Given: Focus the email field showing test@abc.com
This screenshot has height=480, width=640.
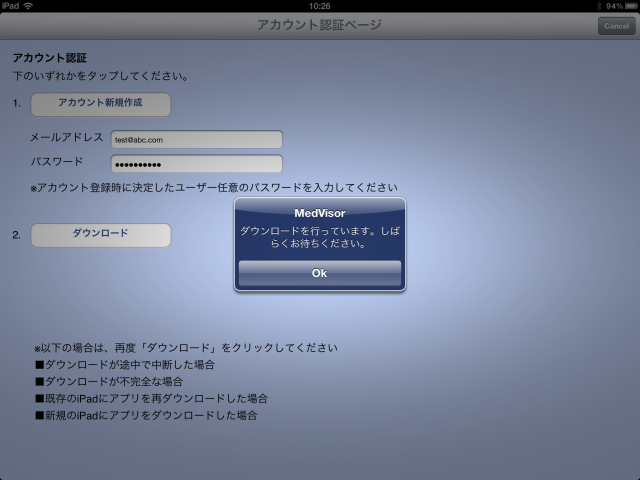Looking at the screenshot, I should [x=197, y=139].
